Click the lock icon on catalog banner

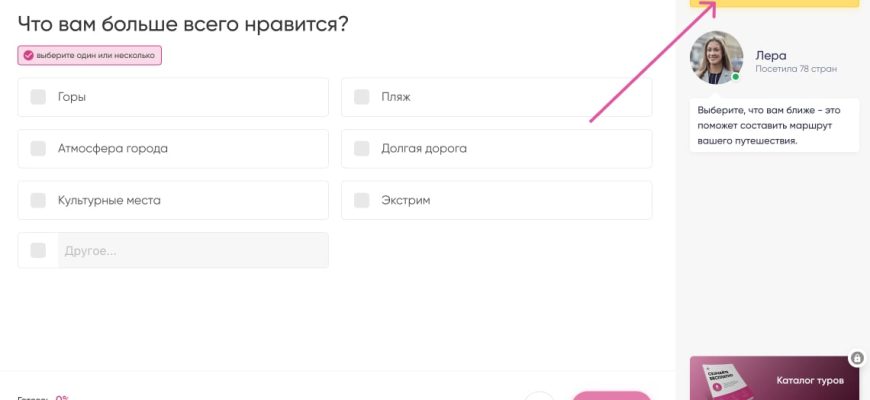click(857, 358)
